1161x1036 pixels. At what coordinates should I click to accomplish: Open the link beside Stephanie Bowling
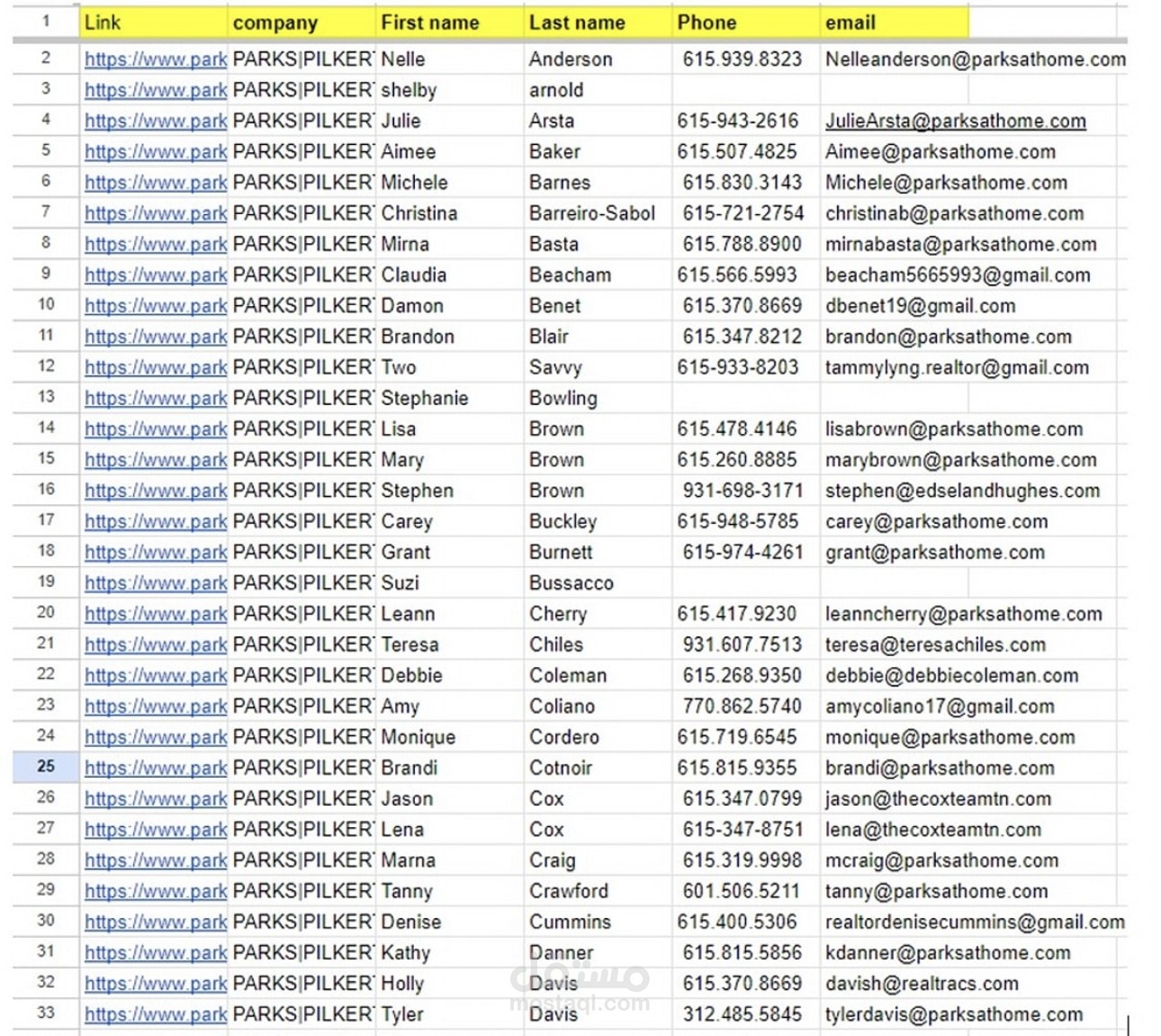click(x=156, y=399)
